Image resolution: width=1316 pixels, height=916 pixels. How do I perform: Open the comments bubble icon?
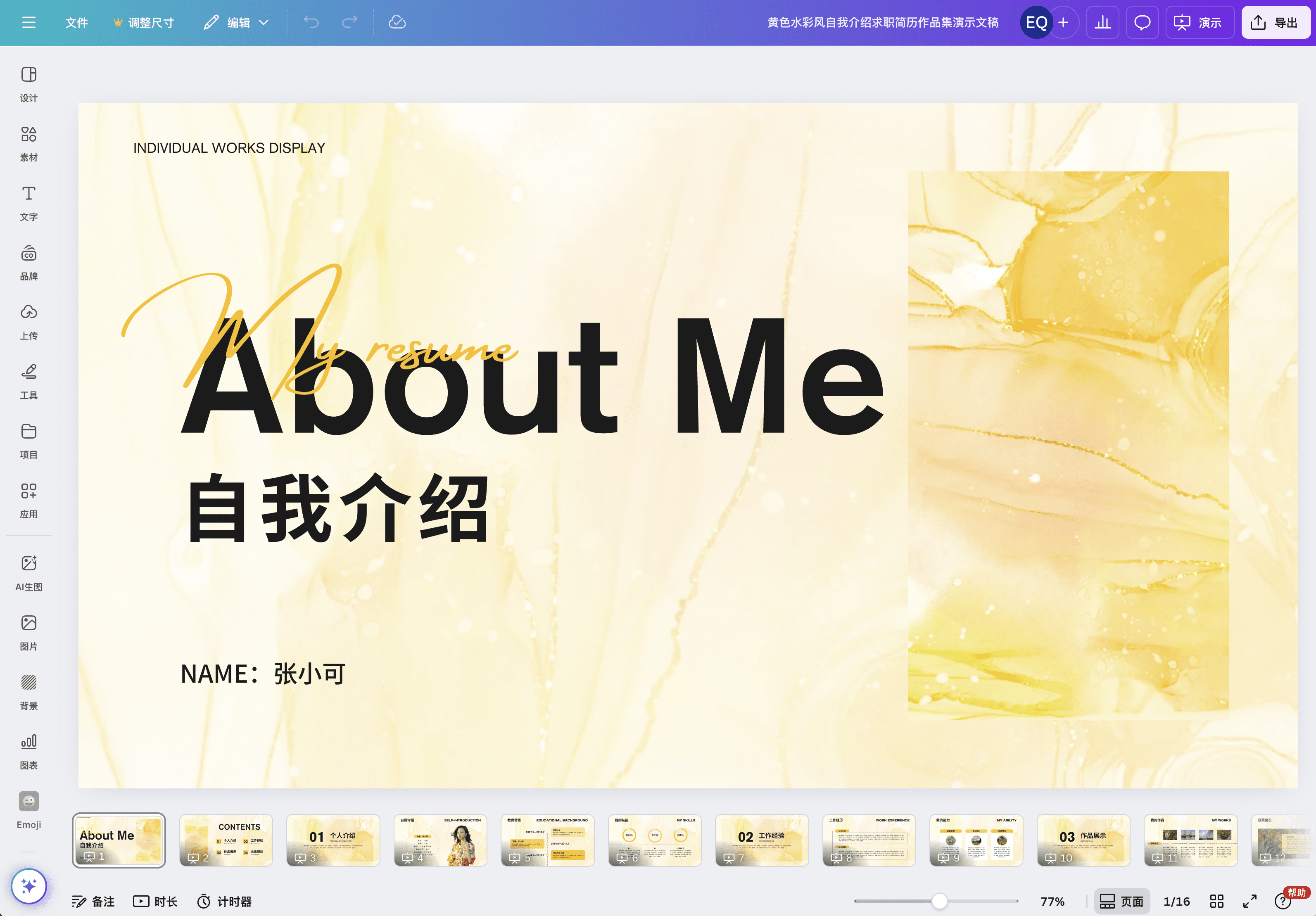point(1143,22)
